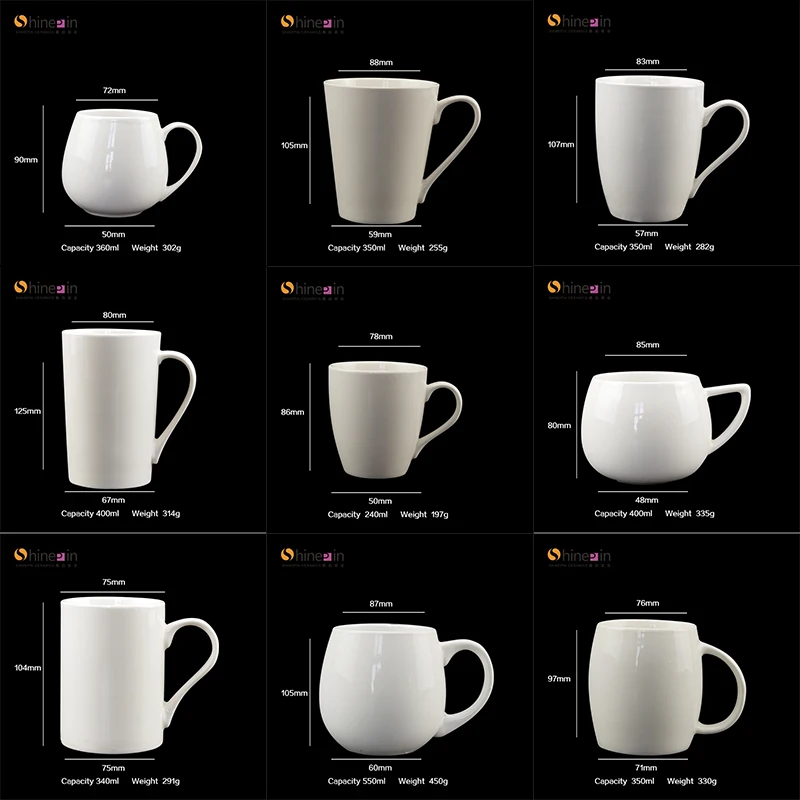Select the small 240ml mug image
This screenshot has width=800, height=800.
[395, 420]
